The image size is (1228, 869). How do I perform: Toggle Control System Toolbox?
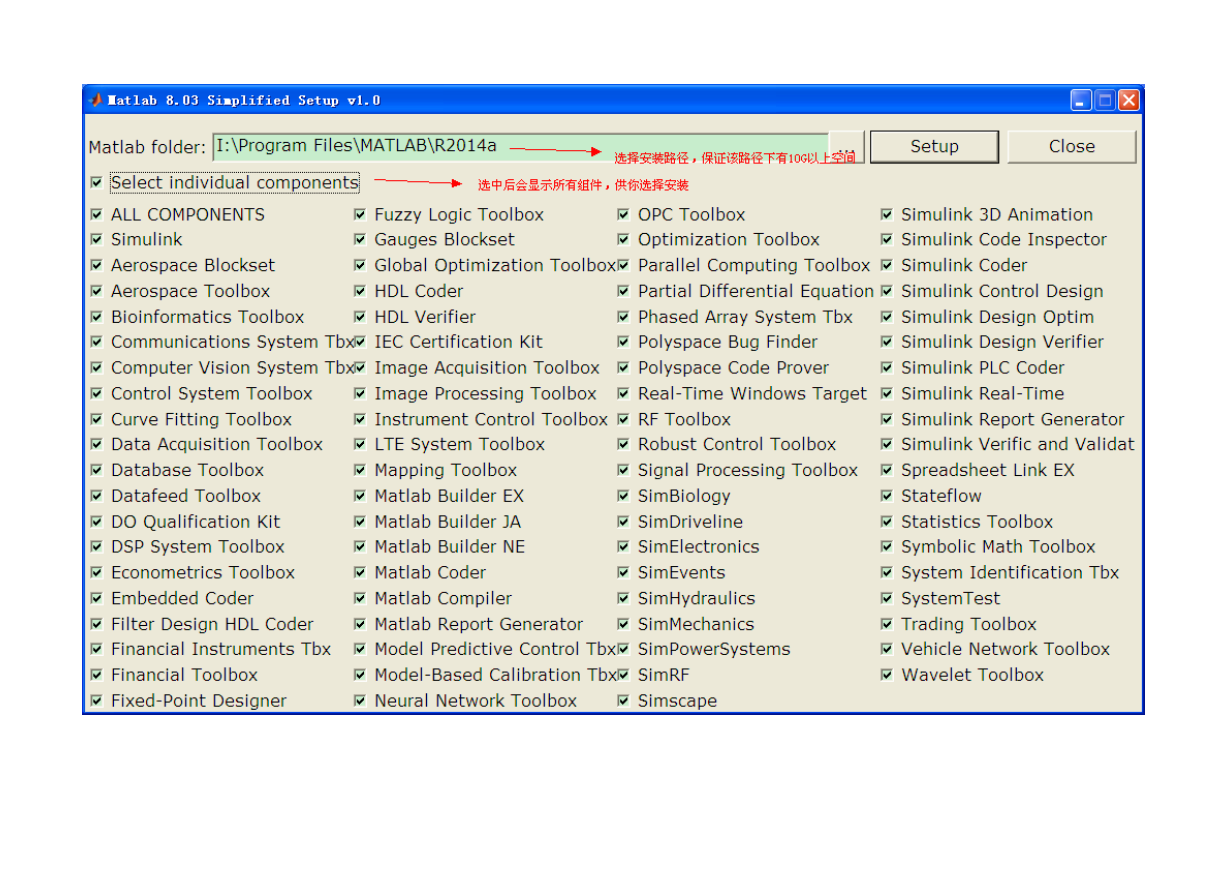pyautogui.click(x=97, y=394)
